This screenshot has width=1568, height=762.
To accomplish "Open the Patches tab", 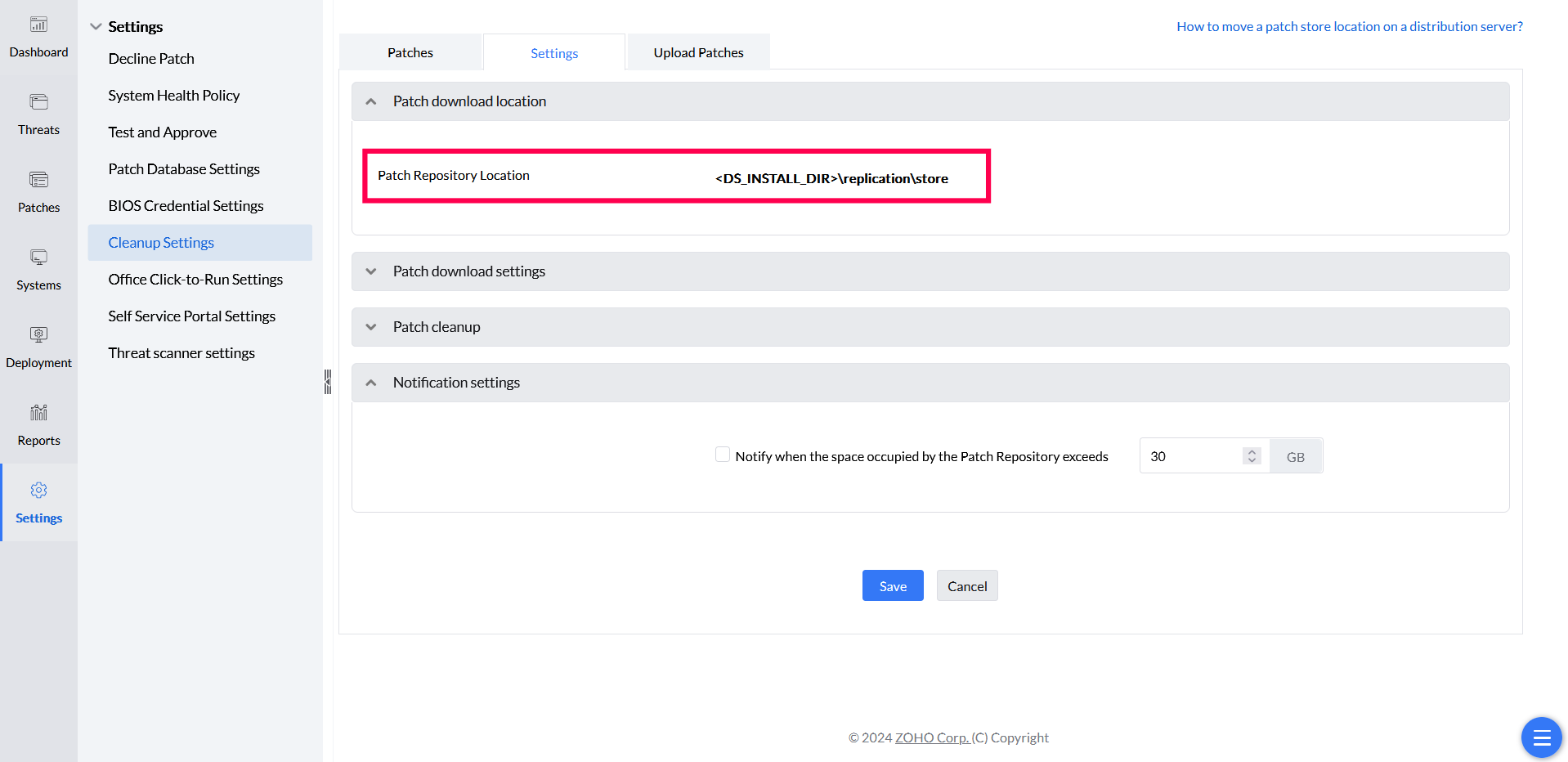I will 410,52.
